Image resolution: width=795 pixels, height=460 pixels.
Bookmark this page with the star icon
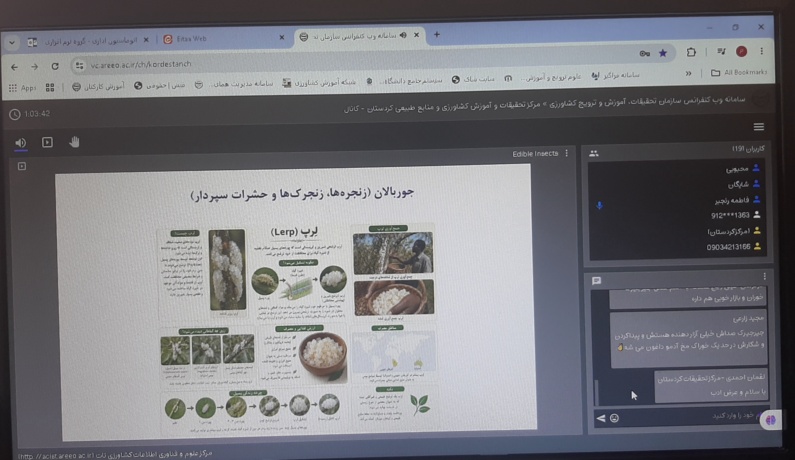tap(663, 53)
